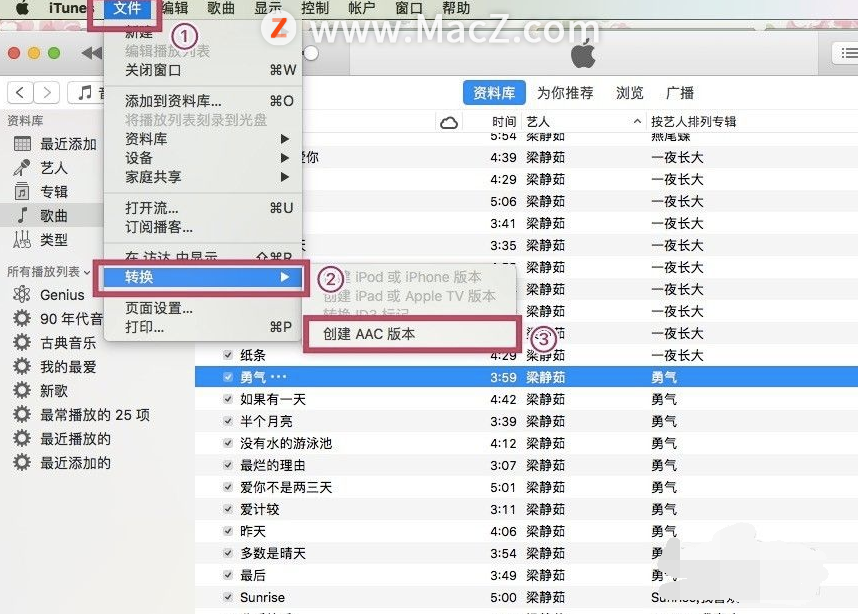Choose 添加到资料库… in the File menu
Screen dimensions: 858x614
click(202, 101)
